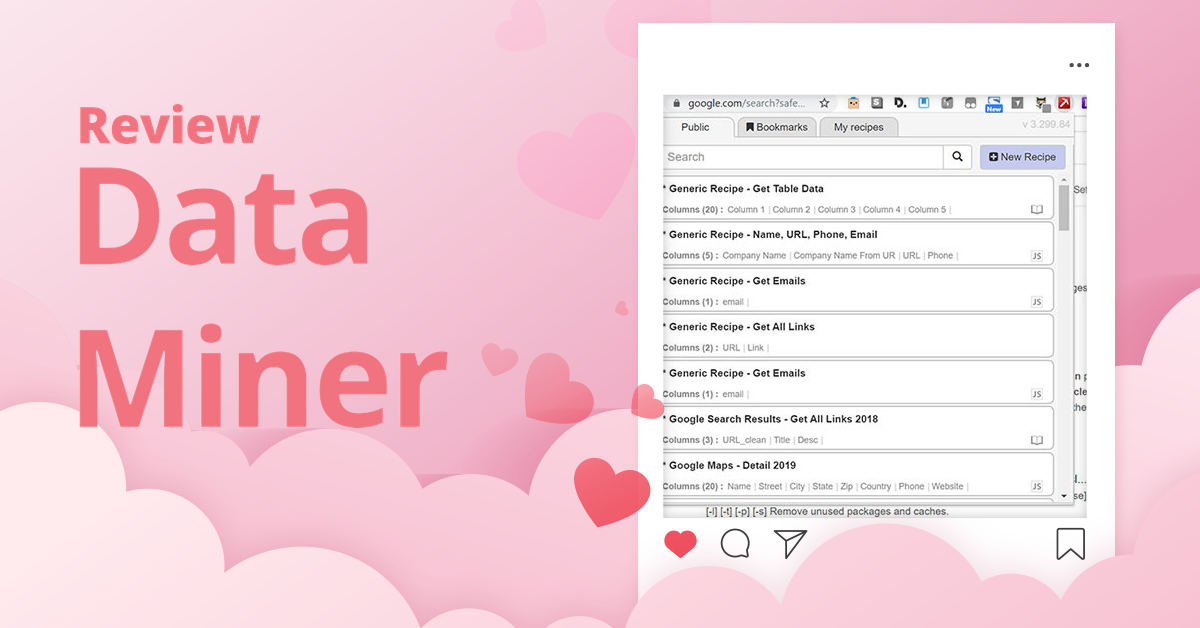Click the New Recipe button
Screen dimensions: 1200x628
click(1022, 157)
